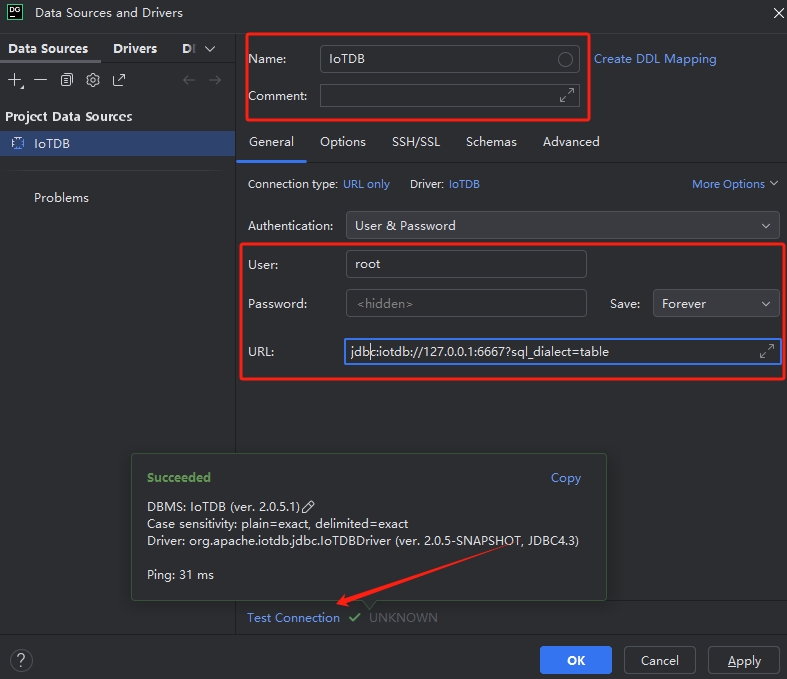
Task: Open the Save password dropdown
Action: [x=716, y=303]
